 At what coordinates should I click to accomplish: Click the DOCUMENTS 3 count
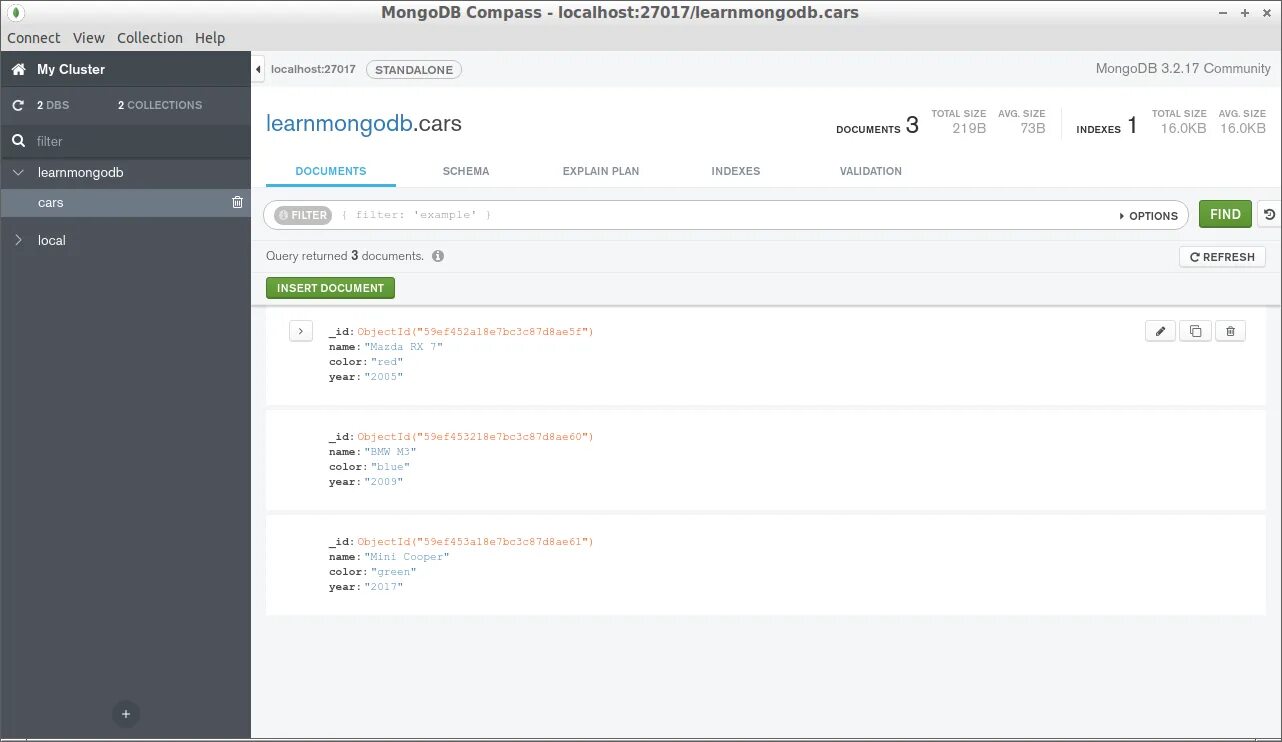click(x=877, y=126)
